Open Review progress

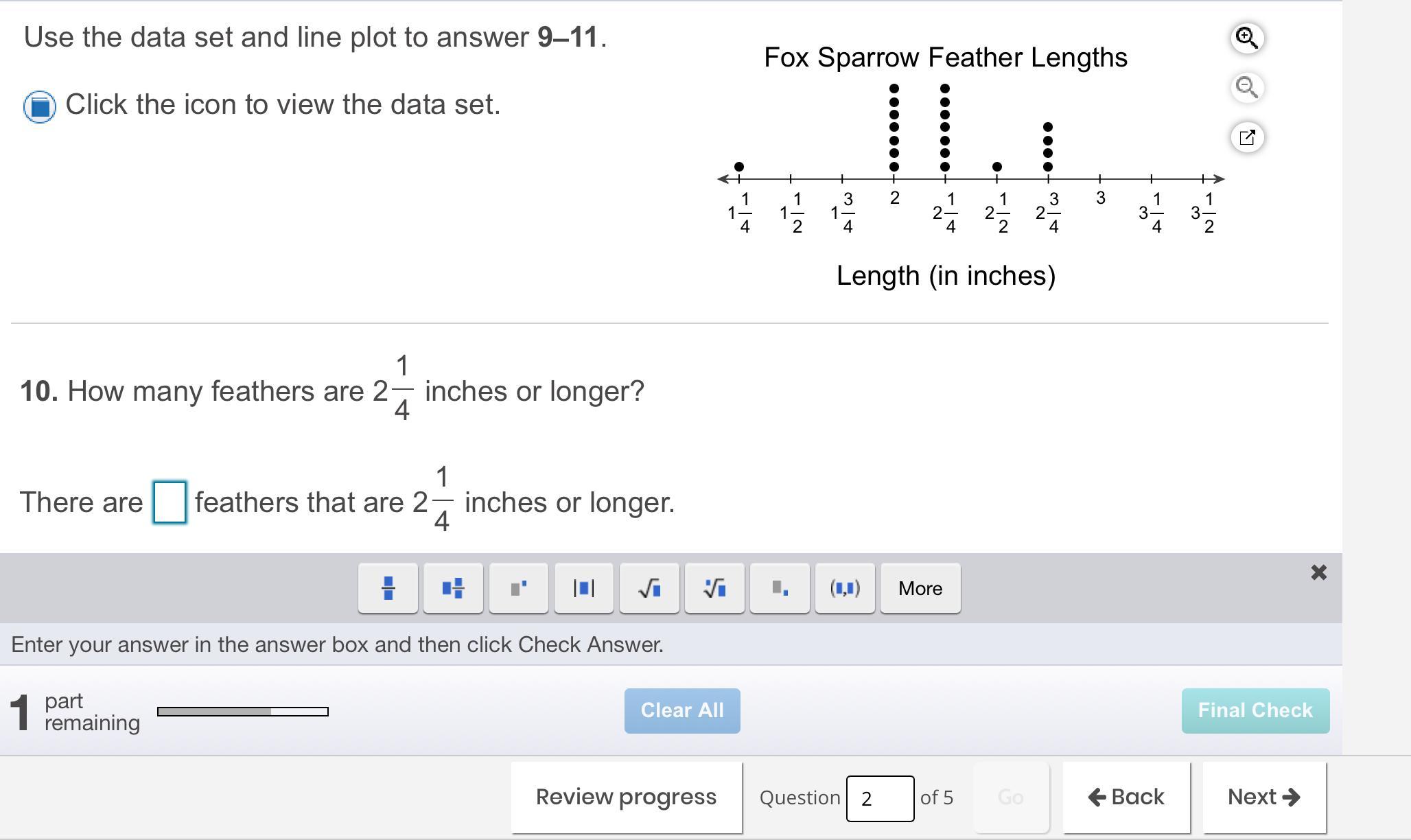coord(626,797)
